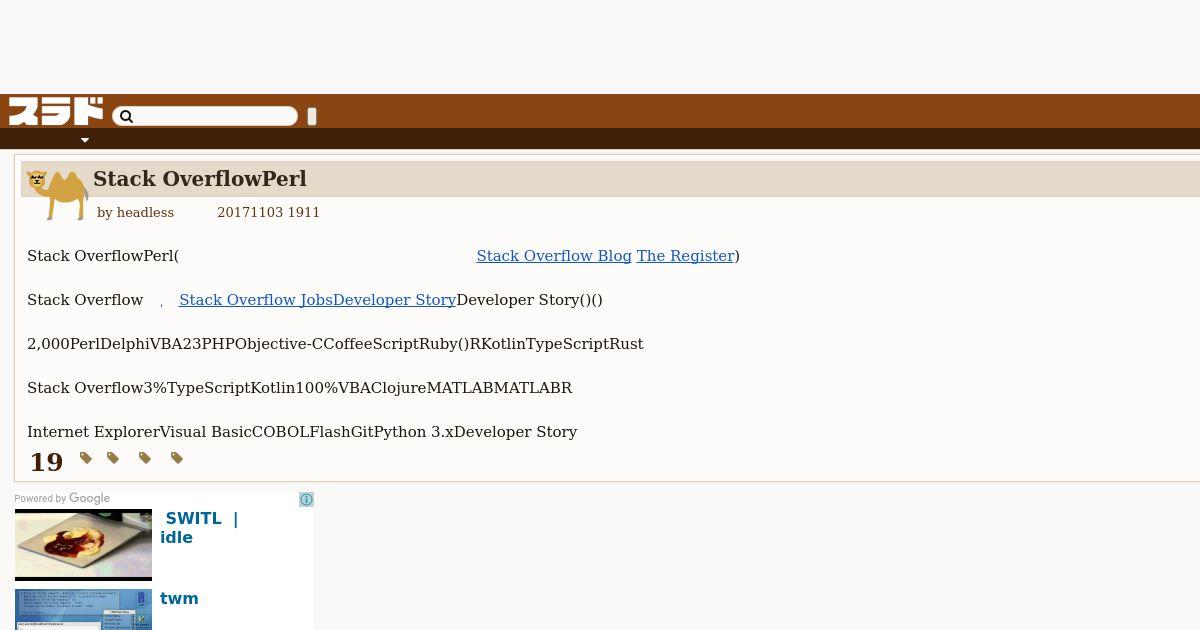Click the last tag icon in the row
Image resolution: width=1200 pixels, height=630 pixels.
pyautogui.click(x=177, y=458)
